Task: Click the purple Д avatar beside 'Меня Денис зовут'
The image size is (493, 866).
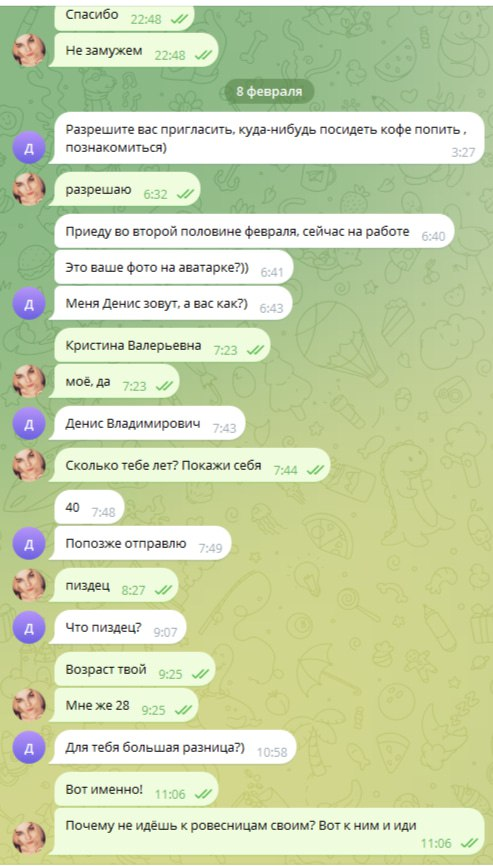Action: [29, 303]
